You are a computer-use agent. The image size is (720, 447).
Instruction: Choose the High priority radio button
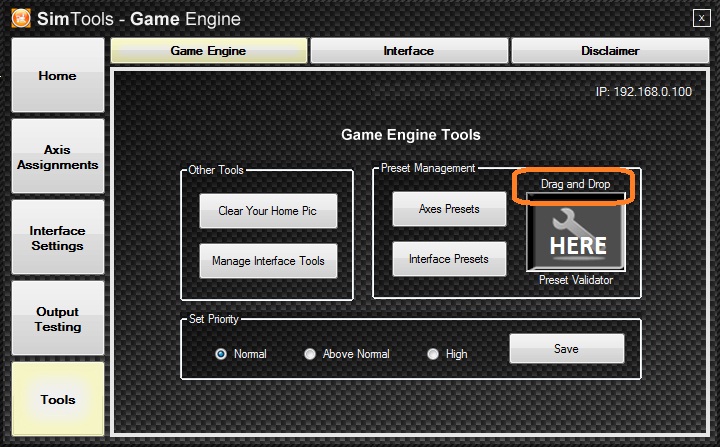point(433,354)
